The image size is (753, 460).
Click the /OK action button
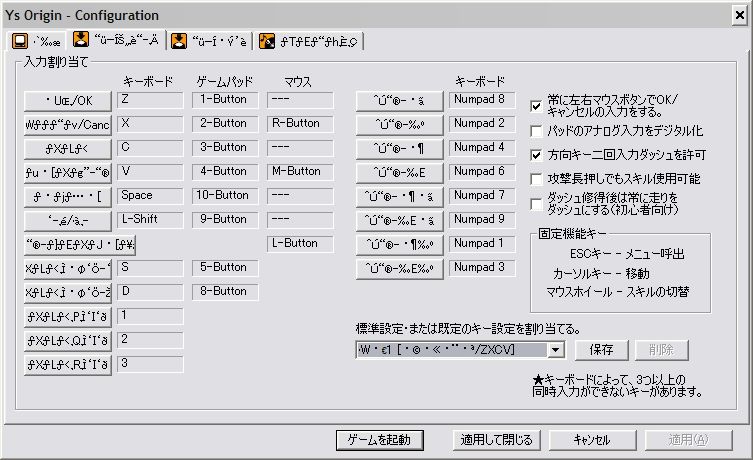[68, 101]
